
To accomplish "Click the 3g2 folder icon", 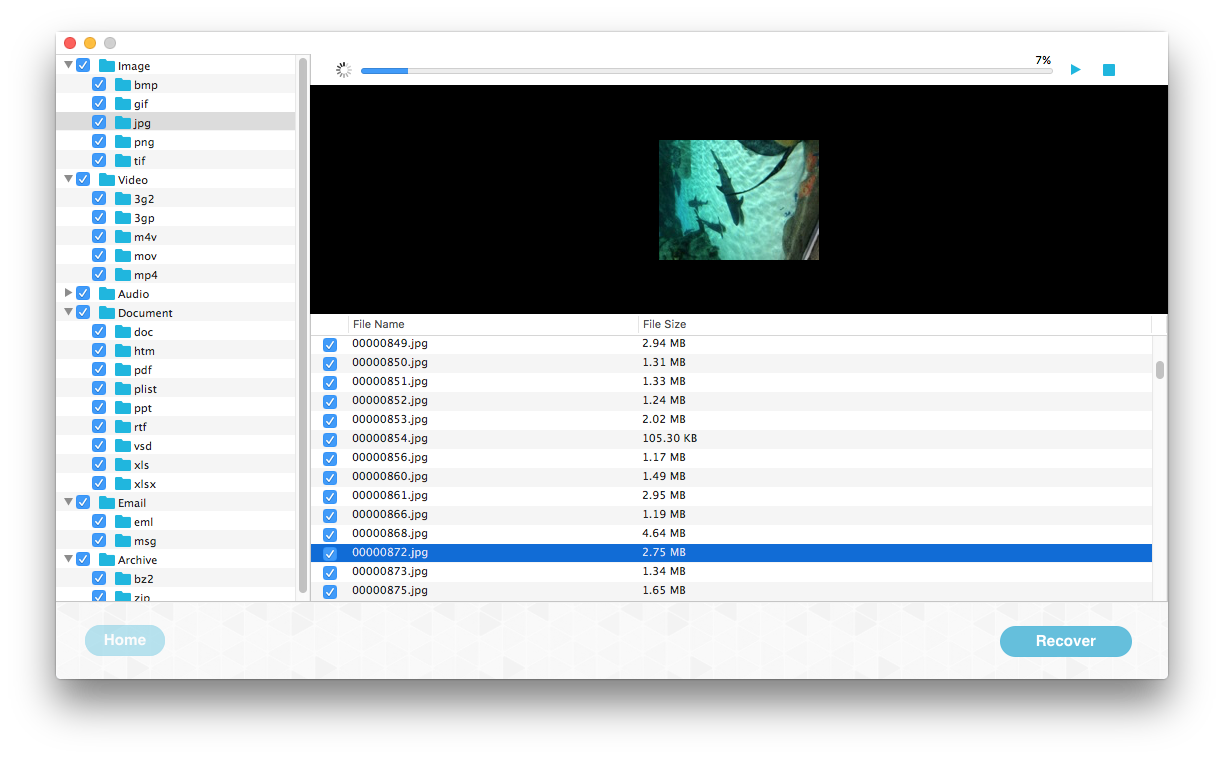I will 123,199.
